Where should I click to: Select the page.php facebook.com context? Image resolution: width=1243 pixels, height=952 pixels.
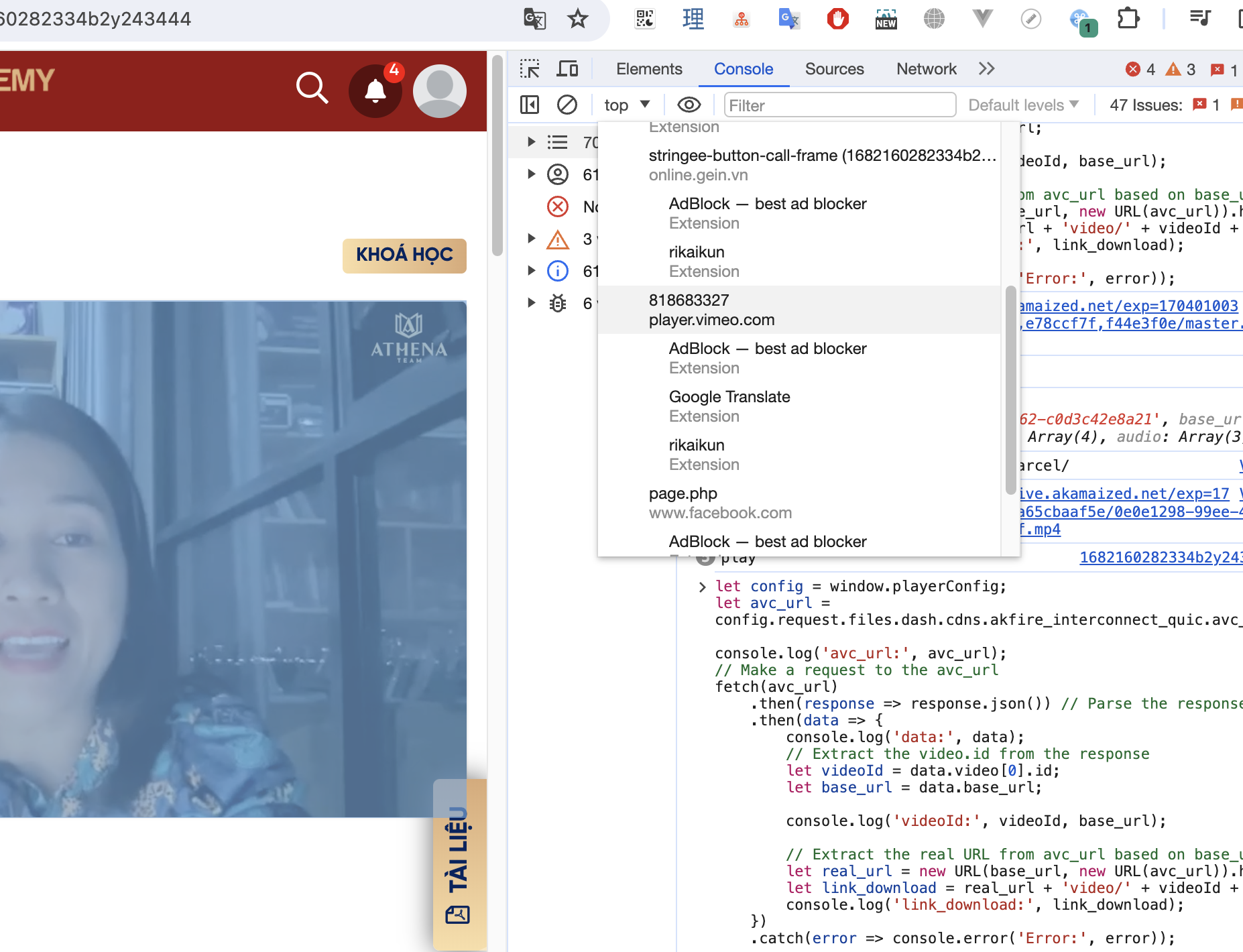[x=799, y=503]
